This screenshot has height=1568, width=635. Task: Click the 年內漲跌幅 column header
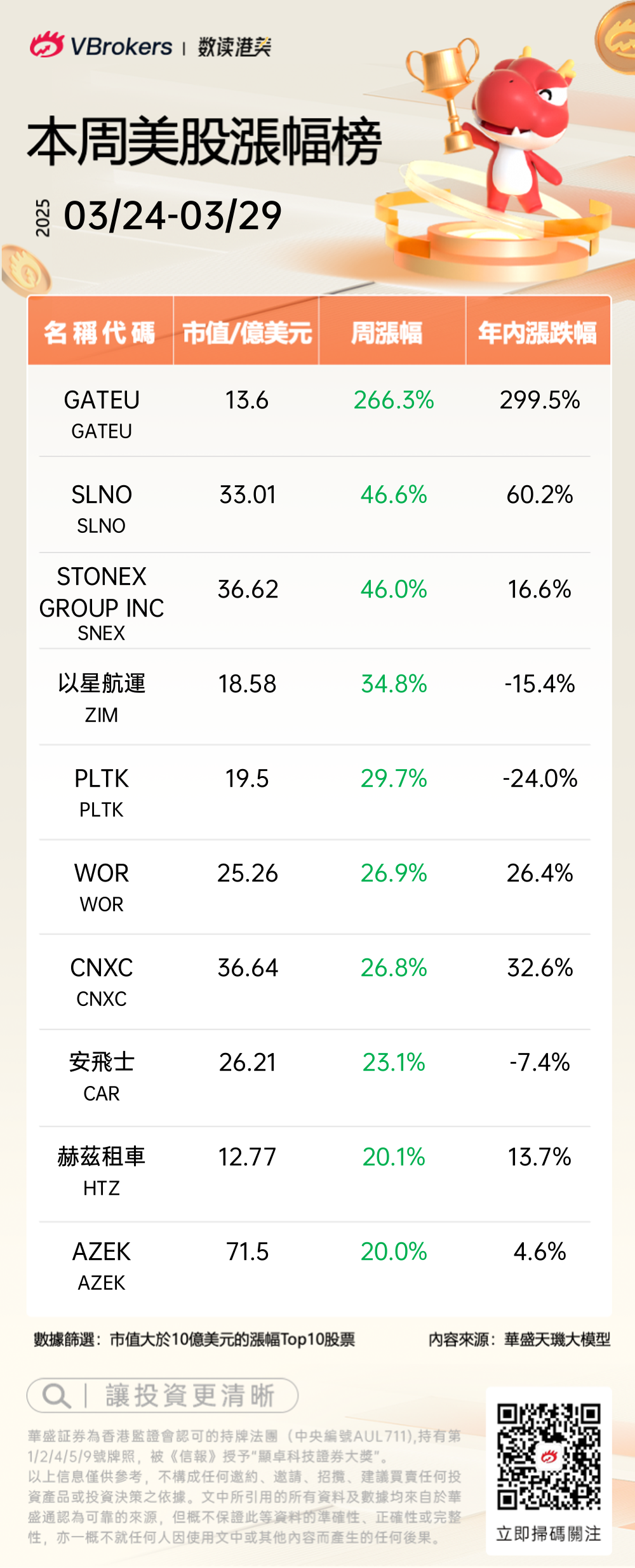[x=537, y=332]
